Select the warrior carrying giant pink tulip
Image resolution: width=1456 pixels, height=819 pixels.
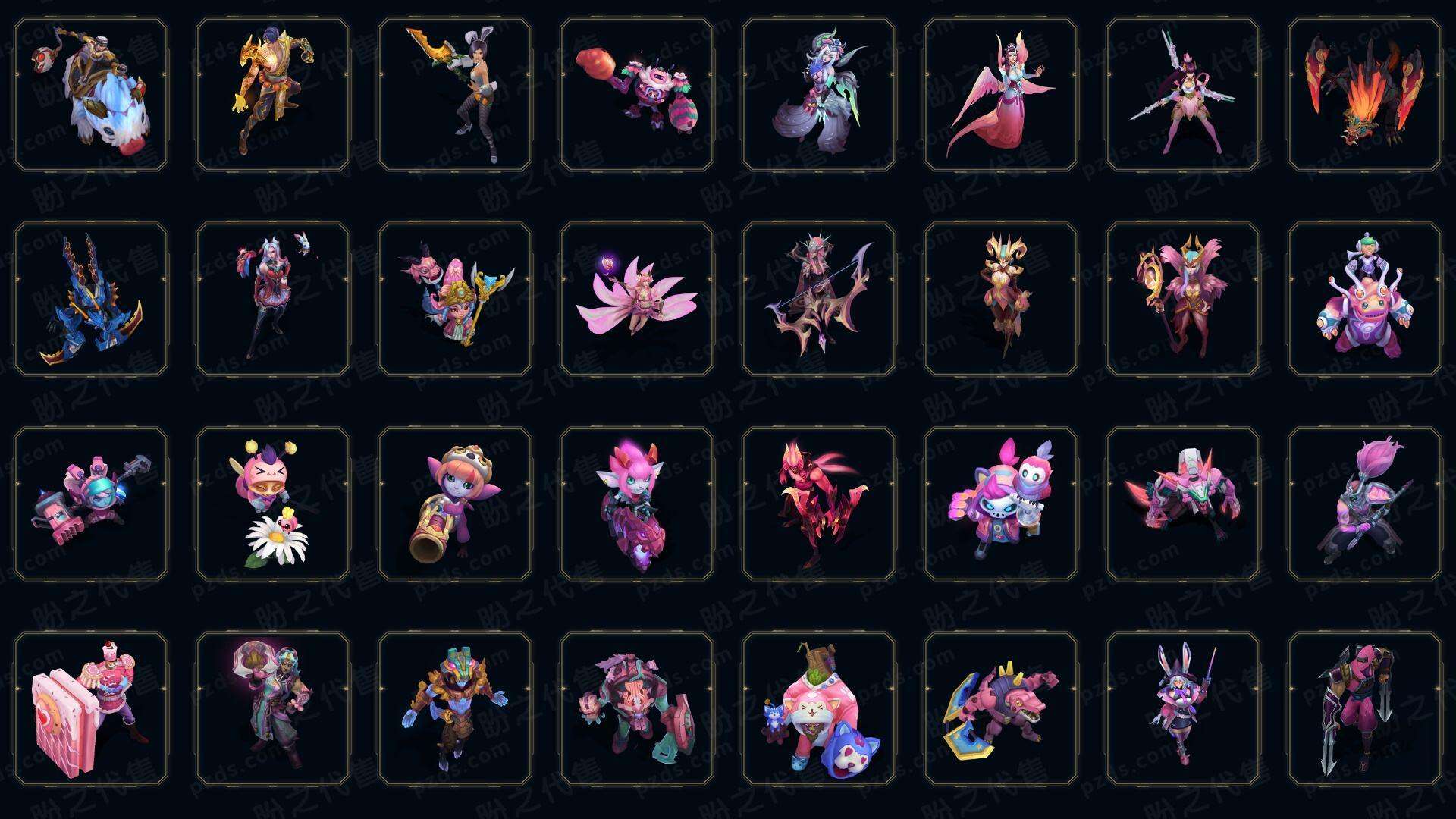(x=1365, y=504)
